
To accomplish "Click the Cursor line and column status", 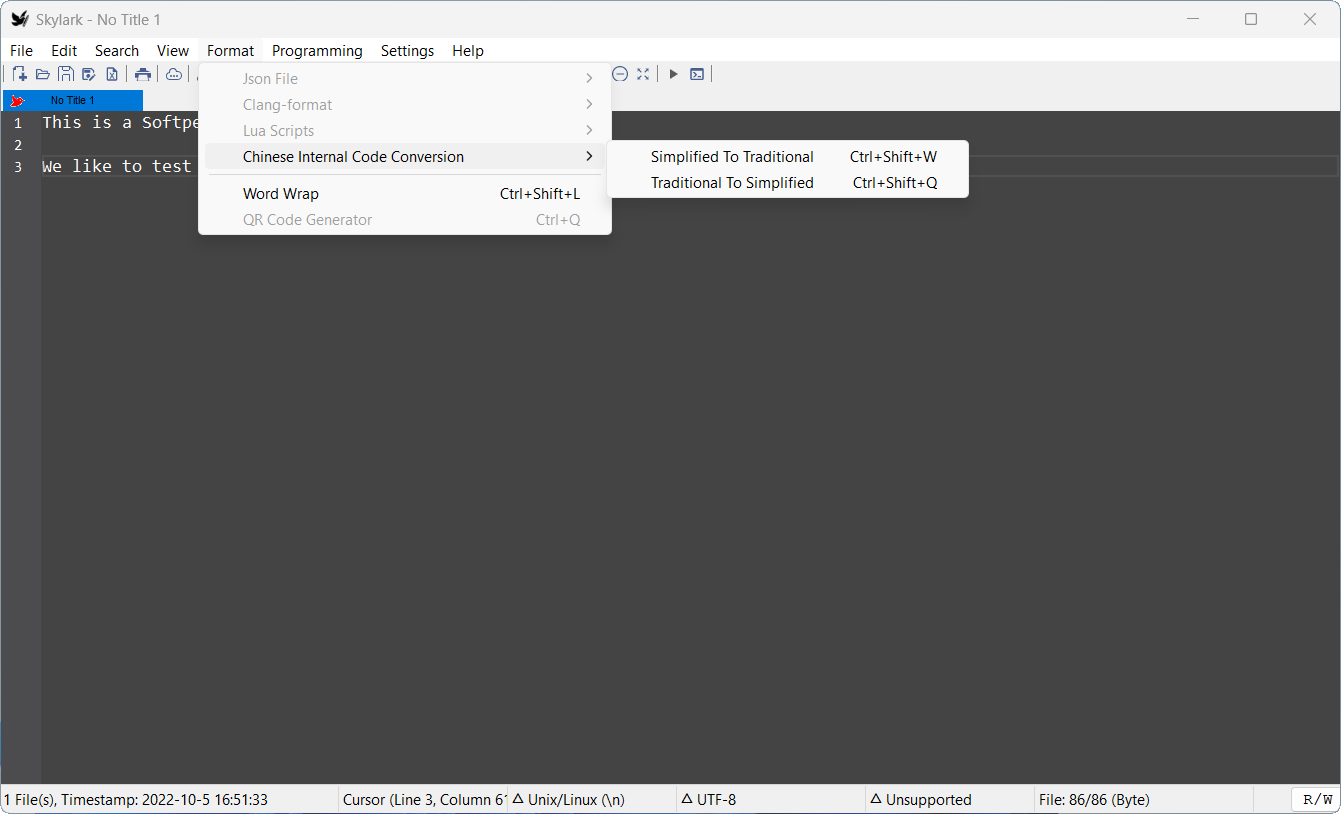I will tap(424, 799).
